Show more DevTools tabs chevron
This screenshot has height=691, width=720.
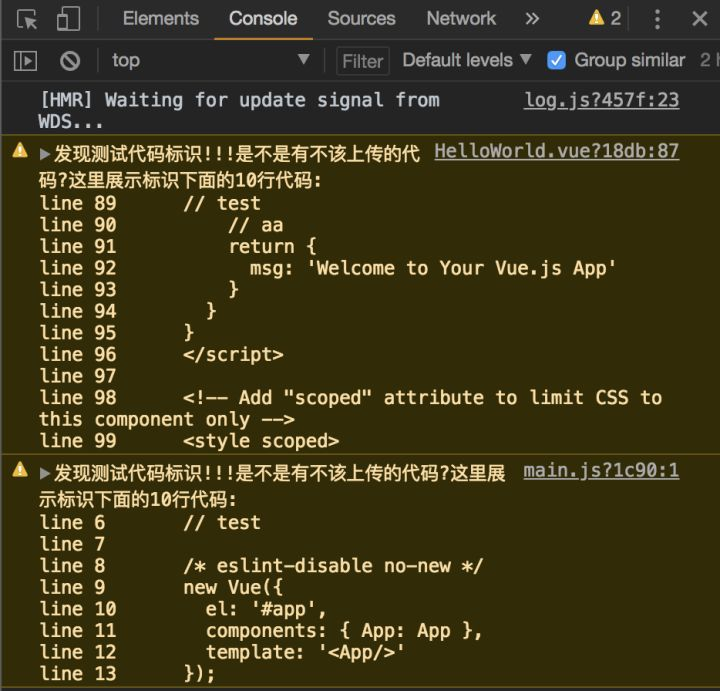pyautogui.click(x=532, y=19)
